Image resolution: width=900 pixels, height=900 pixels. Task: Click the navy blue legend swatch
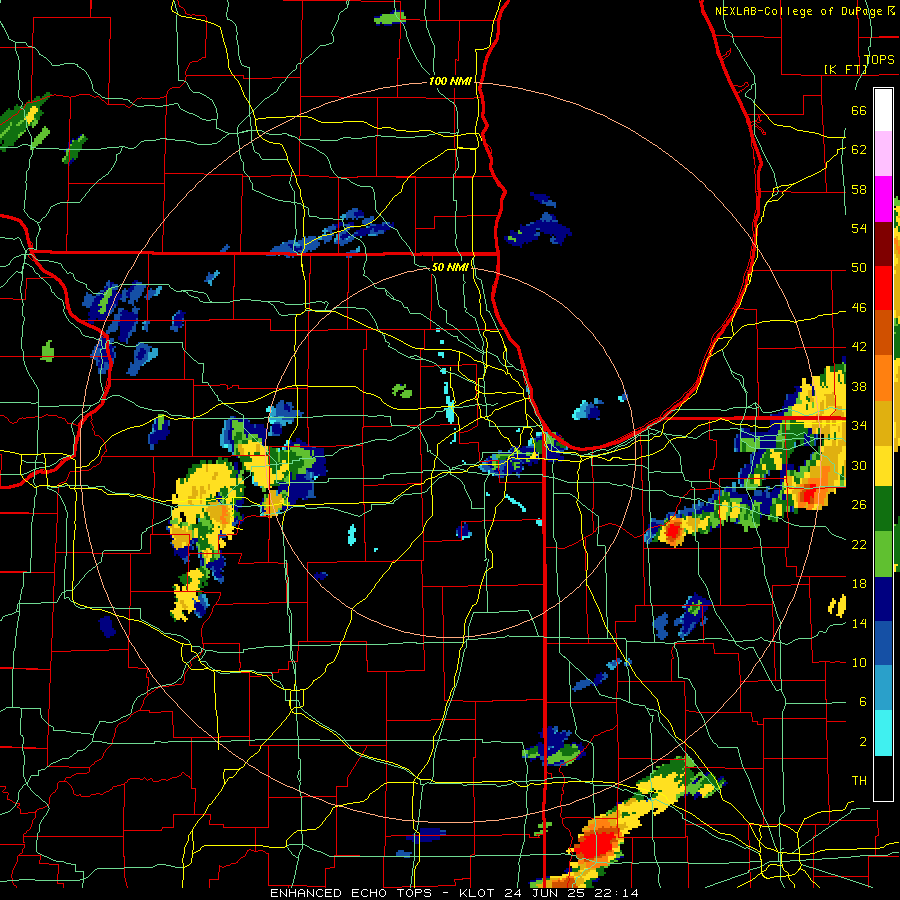883,599
